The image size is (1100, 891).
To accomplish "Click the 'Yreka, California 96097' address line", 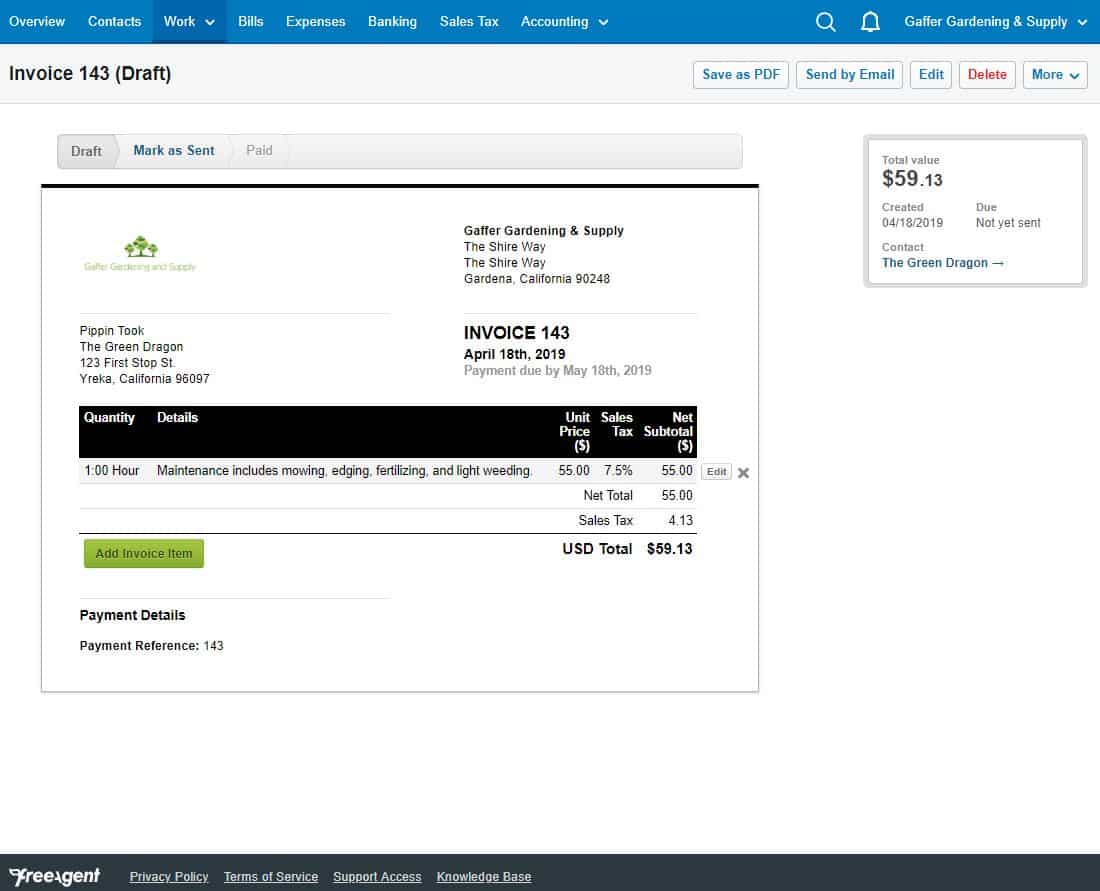I will (145, 379).
